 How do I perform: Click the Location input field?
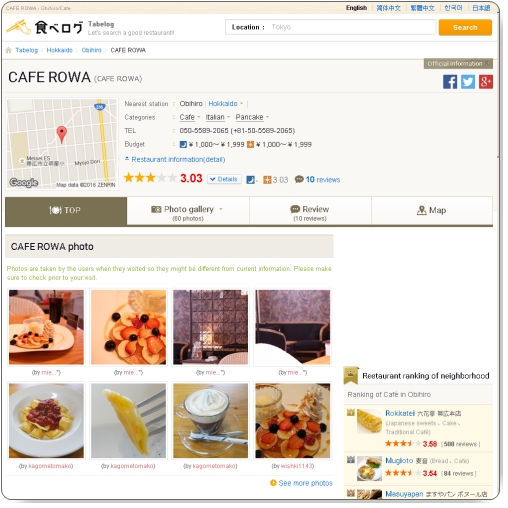pos(330,27)
